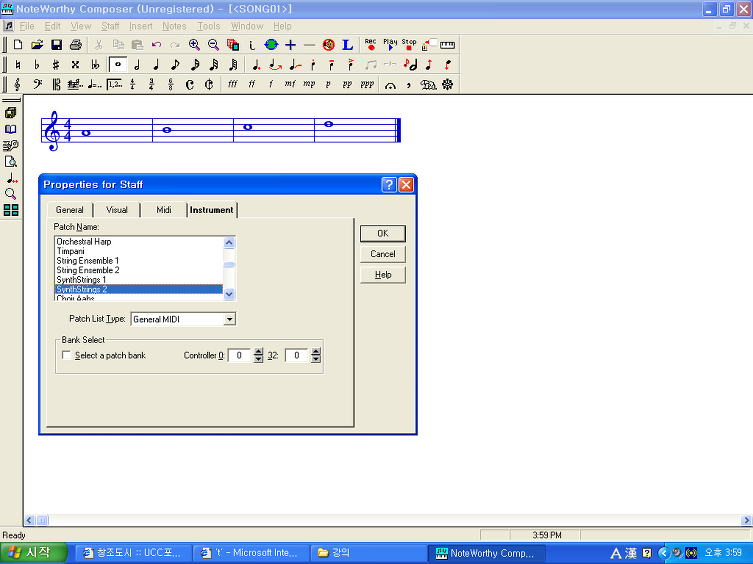753x564 pixels.
Task: Click the blue plus toolbar icon
Action: coord(291,45)
